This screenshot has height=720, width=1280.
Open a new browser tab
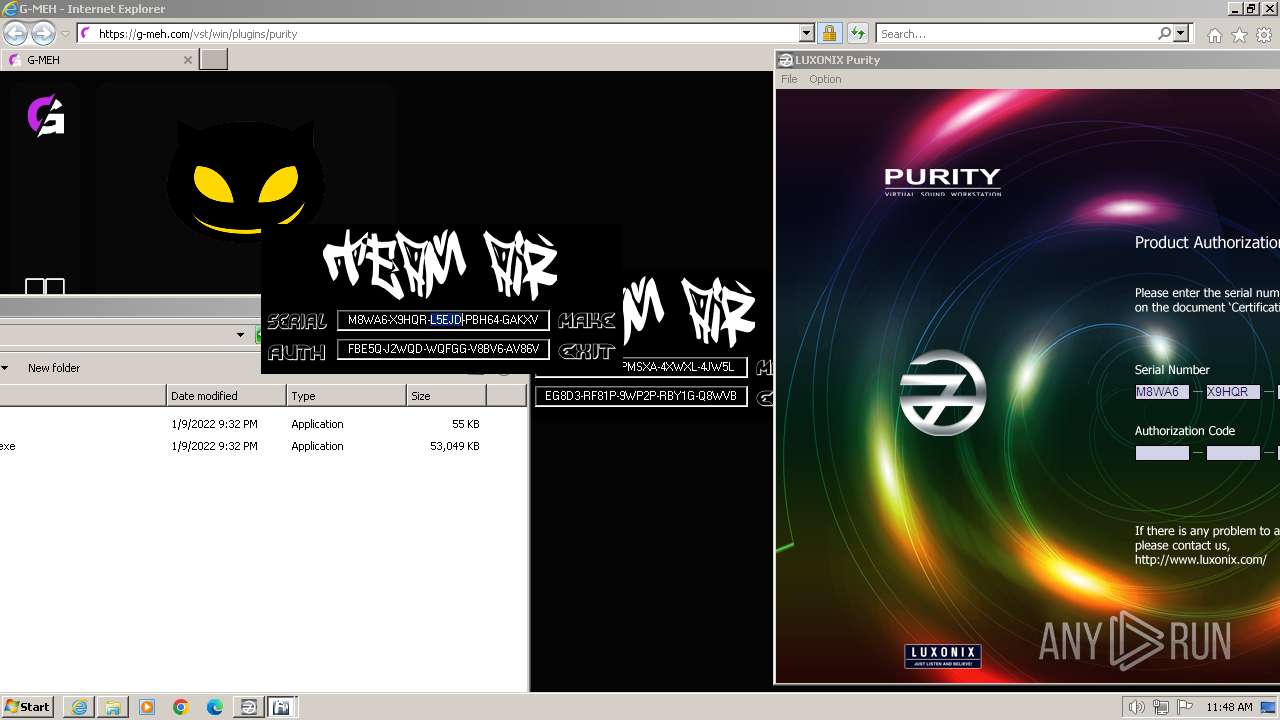tap(214, 60)
